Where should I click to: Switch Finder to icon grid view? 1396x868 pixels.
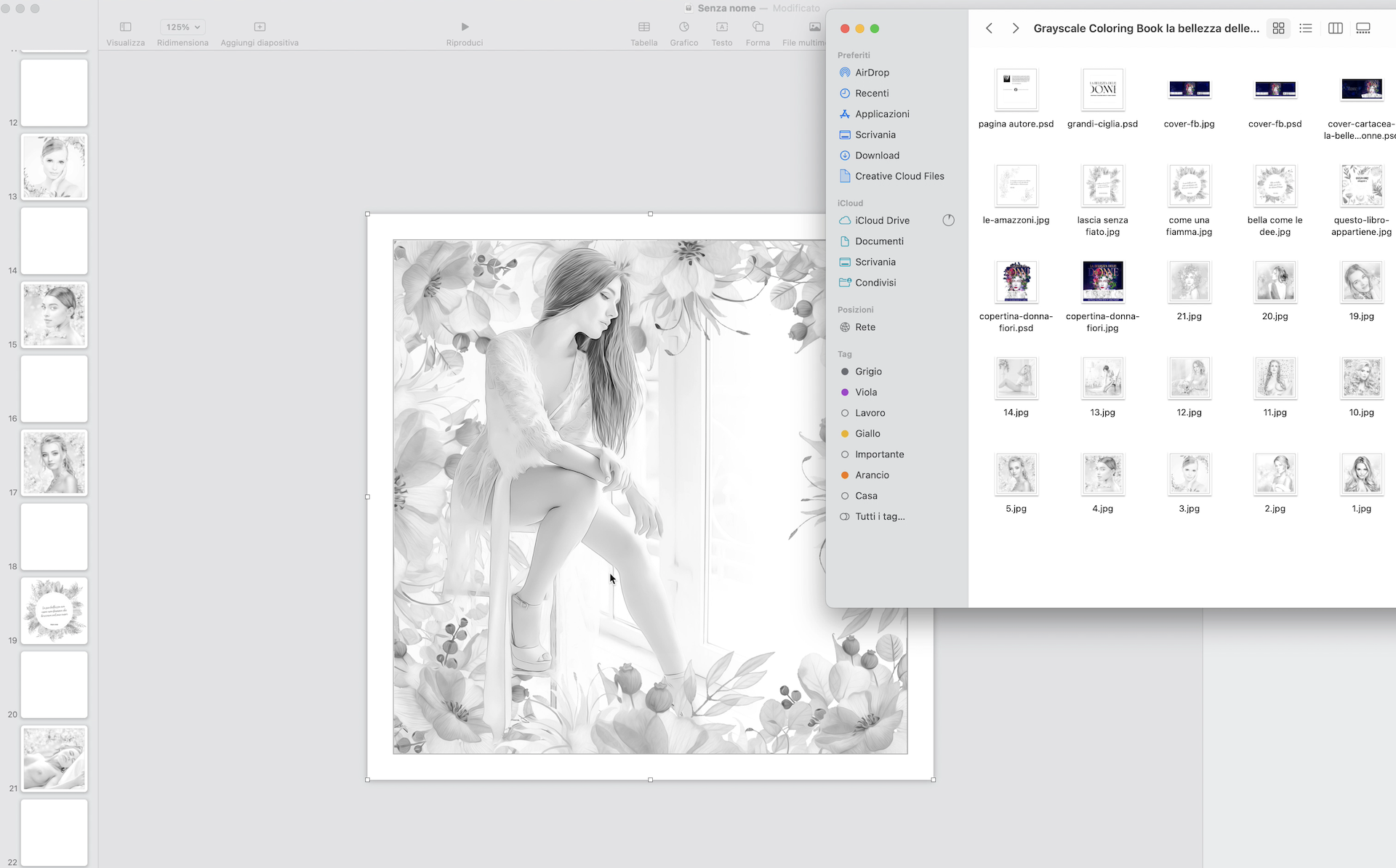pos(1278,28)
